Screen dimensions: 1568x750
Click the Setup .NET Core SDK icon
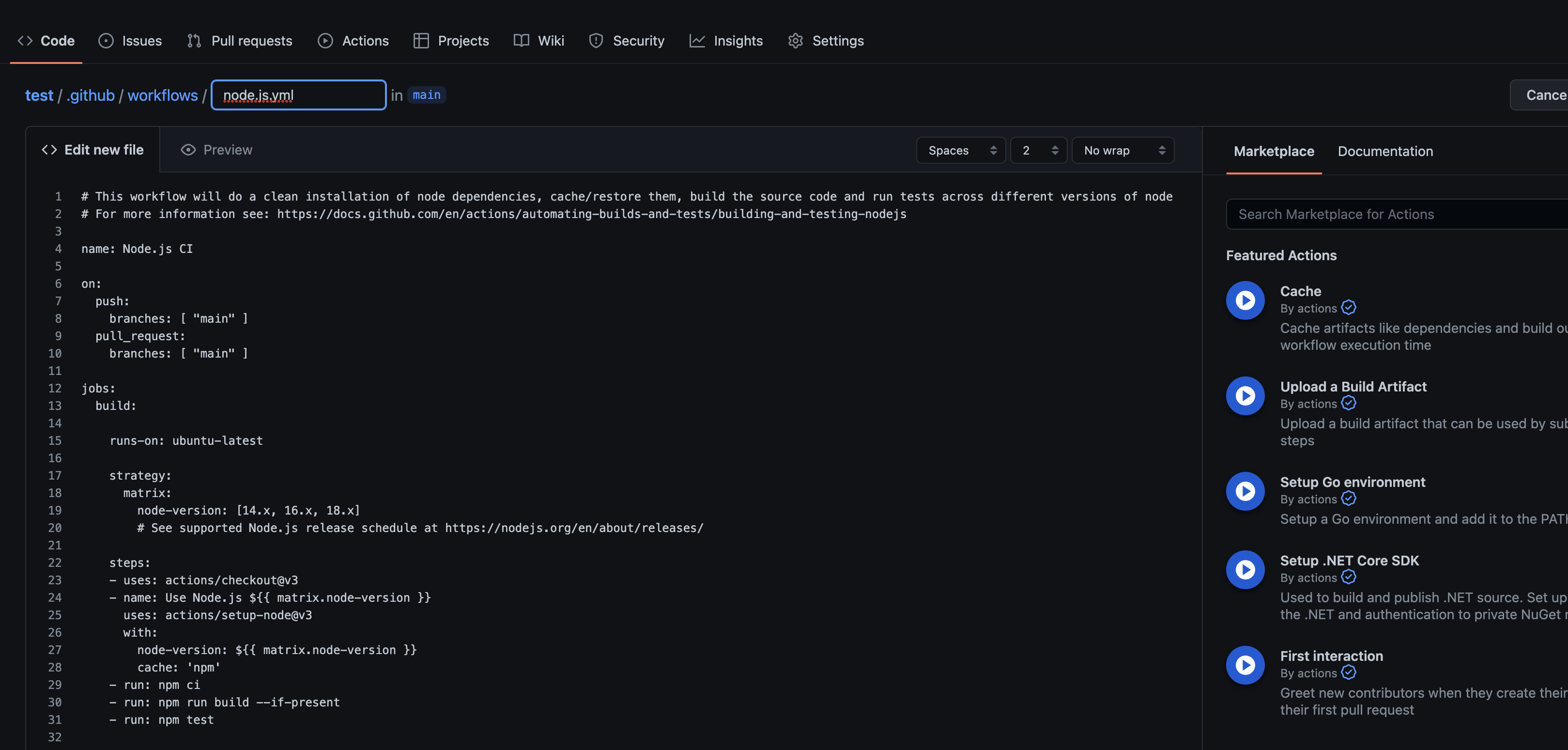click(1245, 570)
